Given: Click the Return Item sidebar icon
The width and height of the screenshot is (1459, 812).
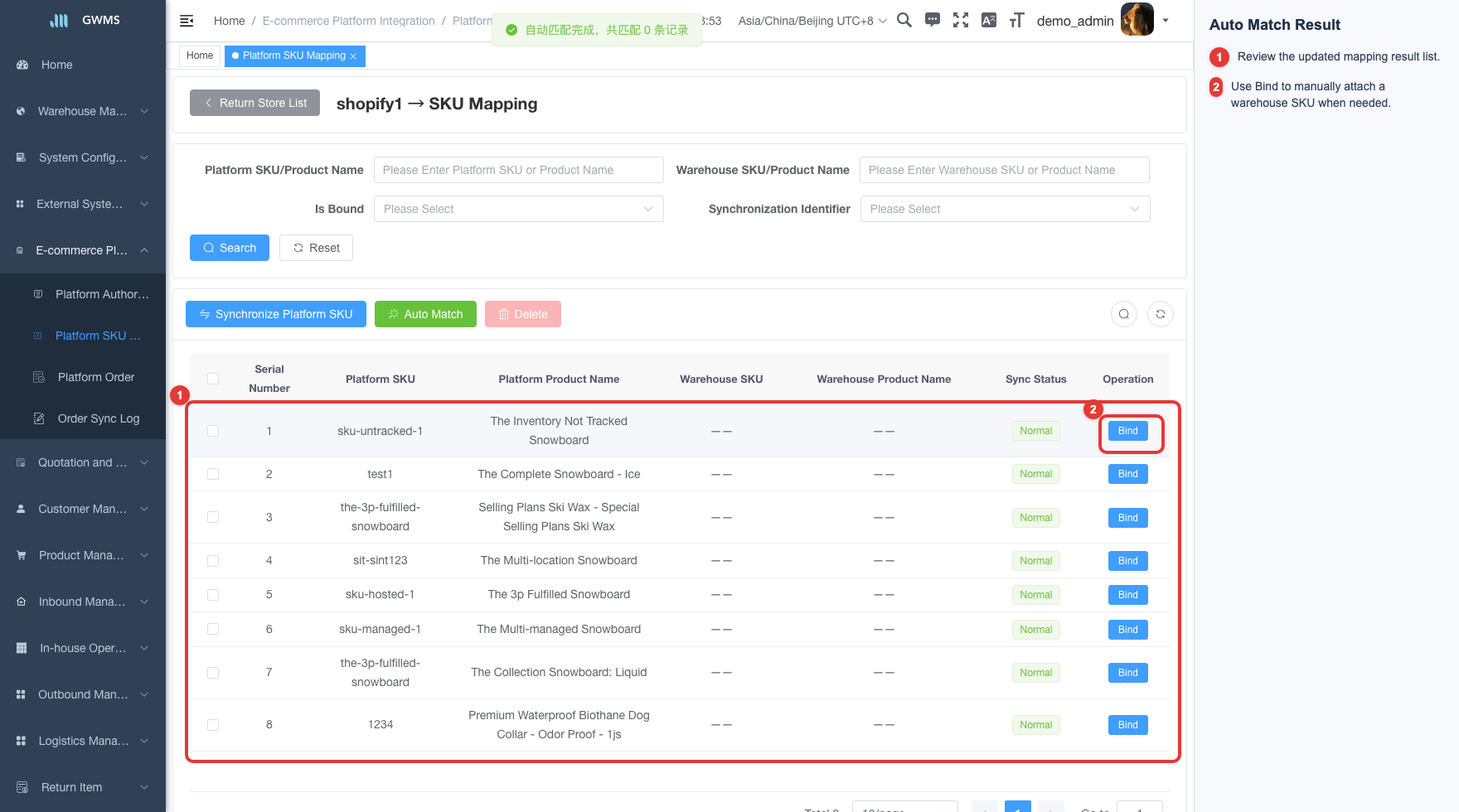Looking at the screenshot, I should (x=22, y=787).
